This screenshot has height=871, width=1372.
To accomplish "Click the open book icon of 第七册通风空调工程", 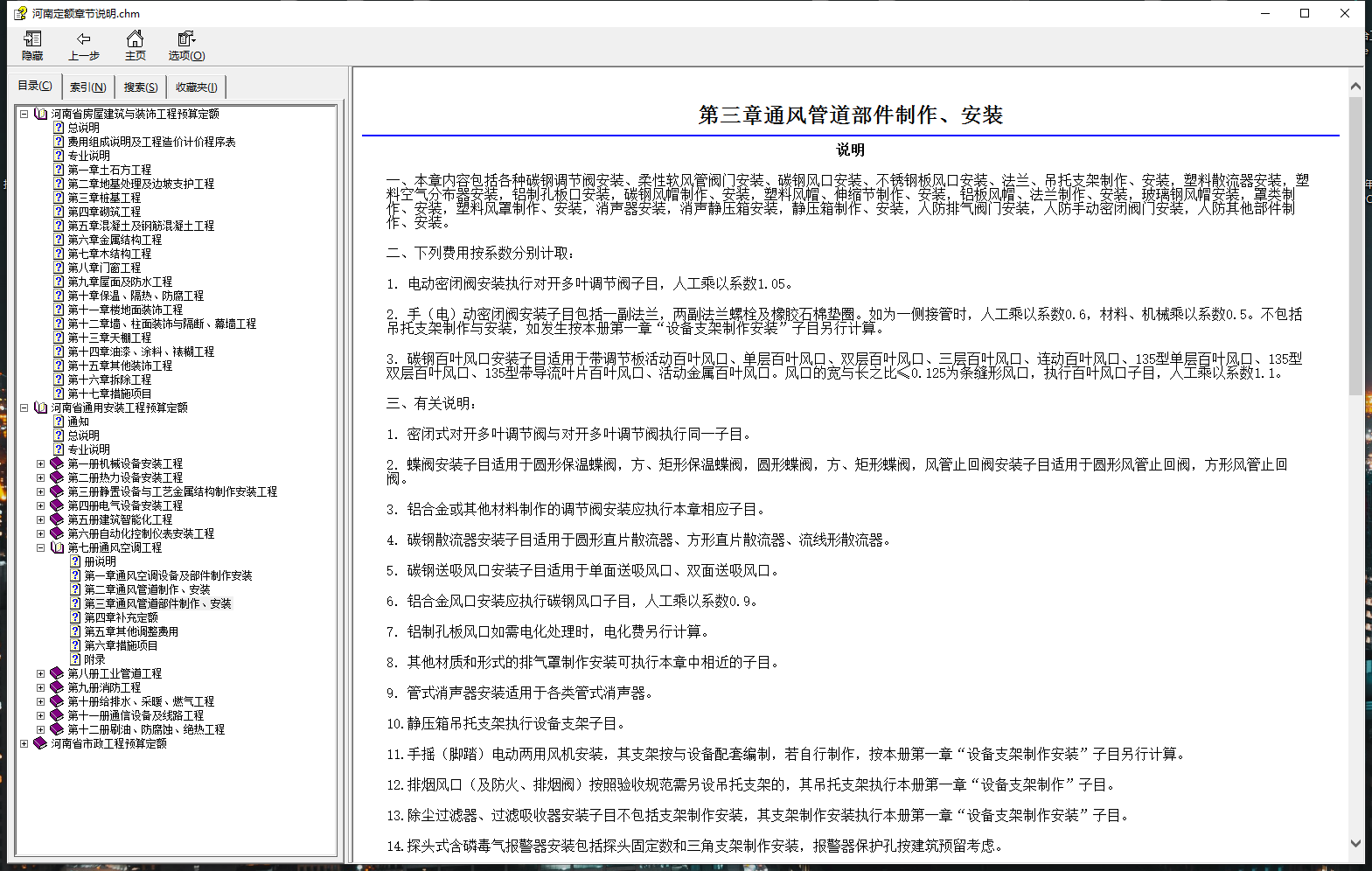I will click(x=57, y=547).
